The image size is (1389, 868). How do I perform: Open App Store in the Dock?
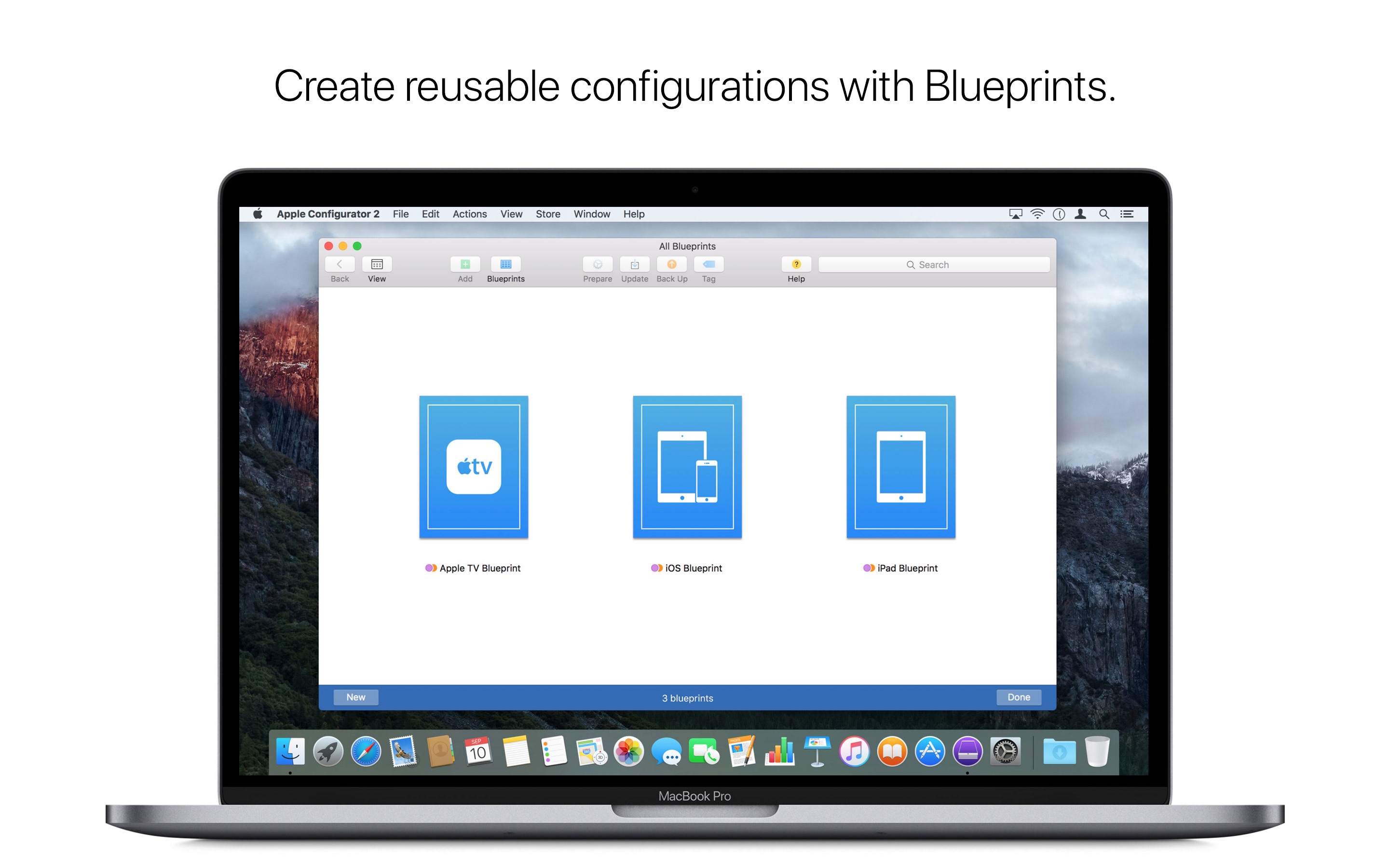tap(930, 751)
